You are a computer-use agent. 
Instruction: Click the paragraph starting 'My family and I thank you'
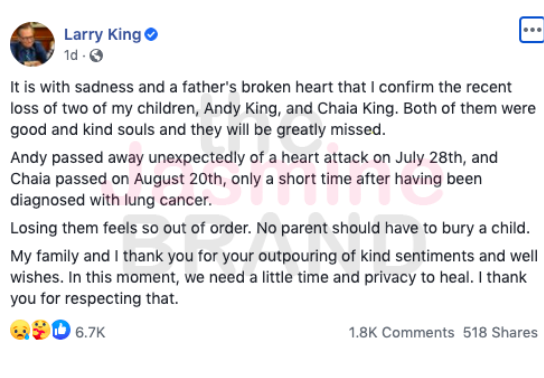point(274,277)
